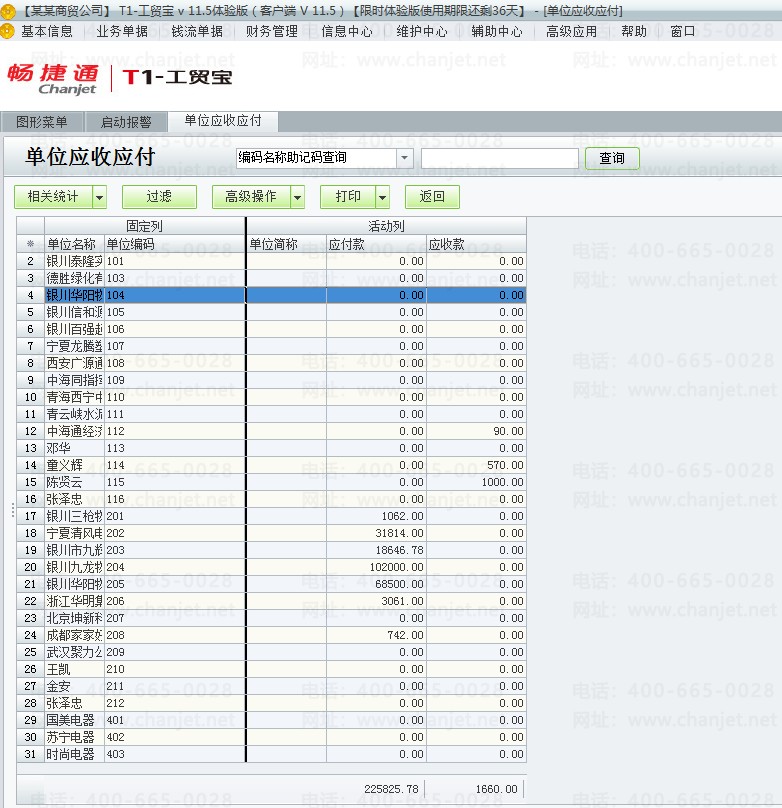Click the 1062.00 payable cell
The height and width of the screenshot is (808, 782).
377,516
